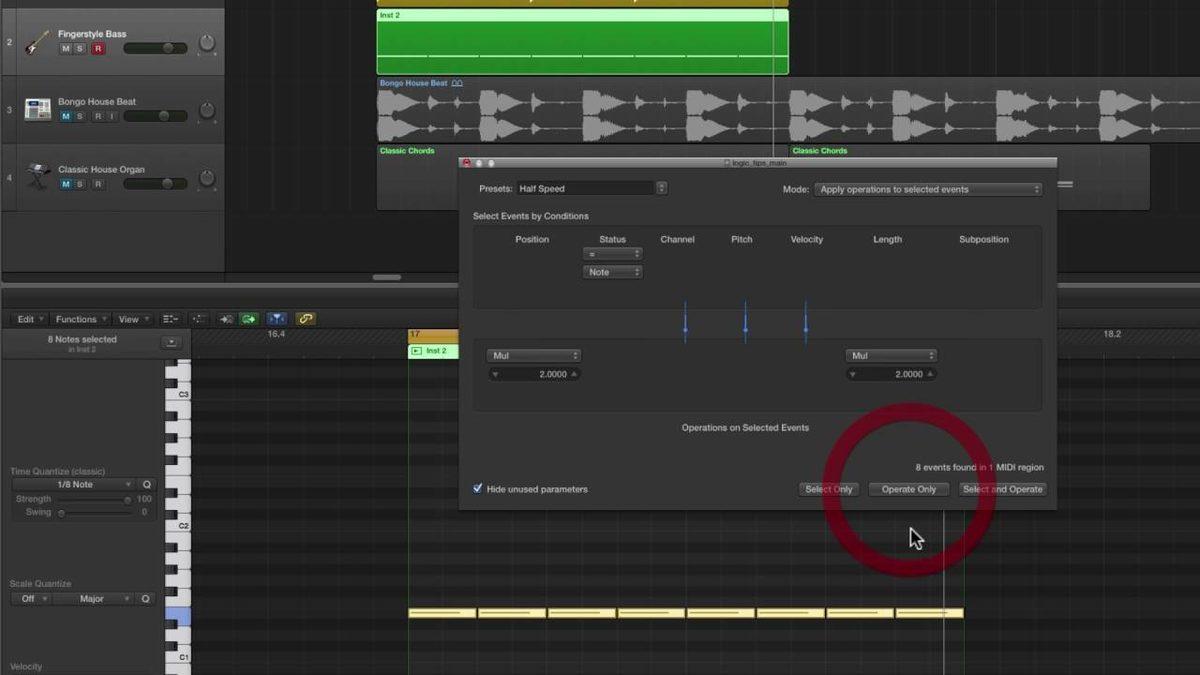Click the Bongo House Beat drum machine icon

point(38,109)
